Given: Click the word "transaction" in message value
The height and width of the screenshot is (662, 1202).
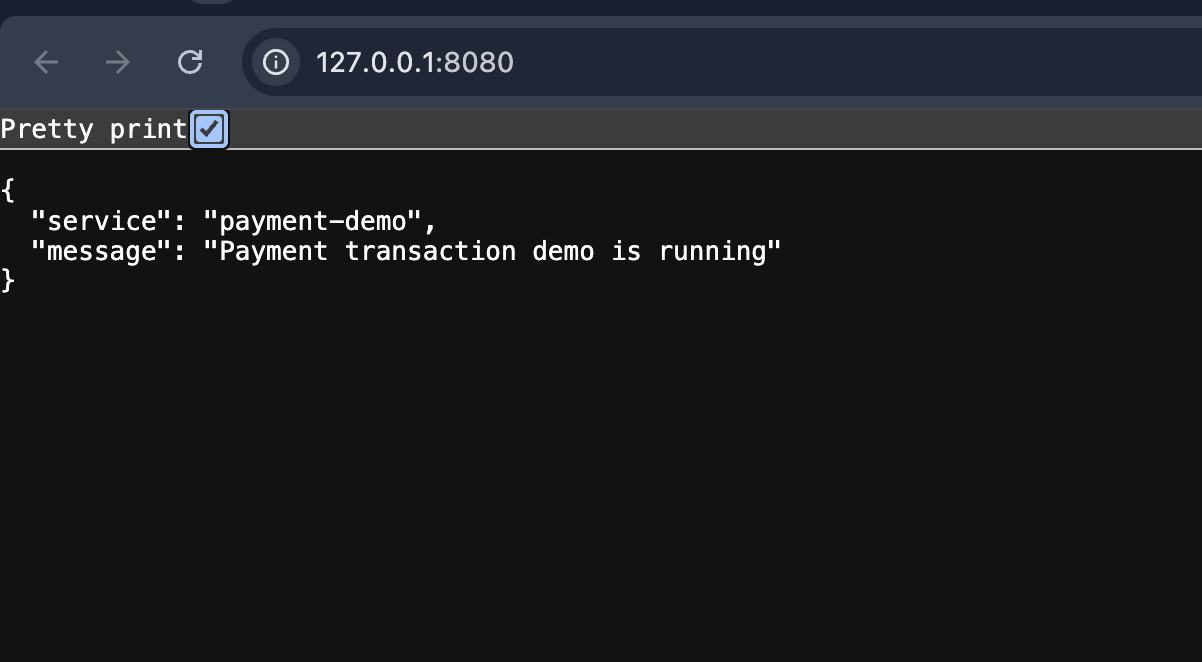Looking at the screenshot, I should 430,250.
